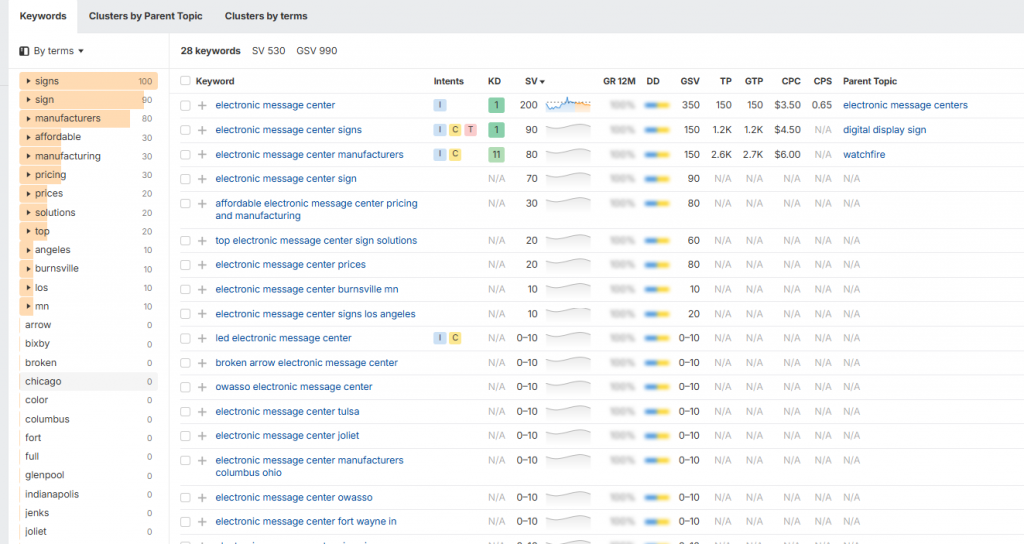This screenshot has width=1024, height=544.
Task: Check the box for electronic message center signs
Action: pos(185,130)
